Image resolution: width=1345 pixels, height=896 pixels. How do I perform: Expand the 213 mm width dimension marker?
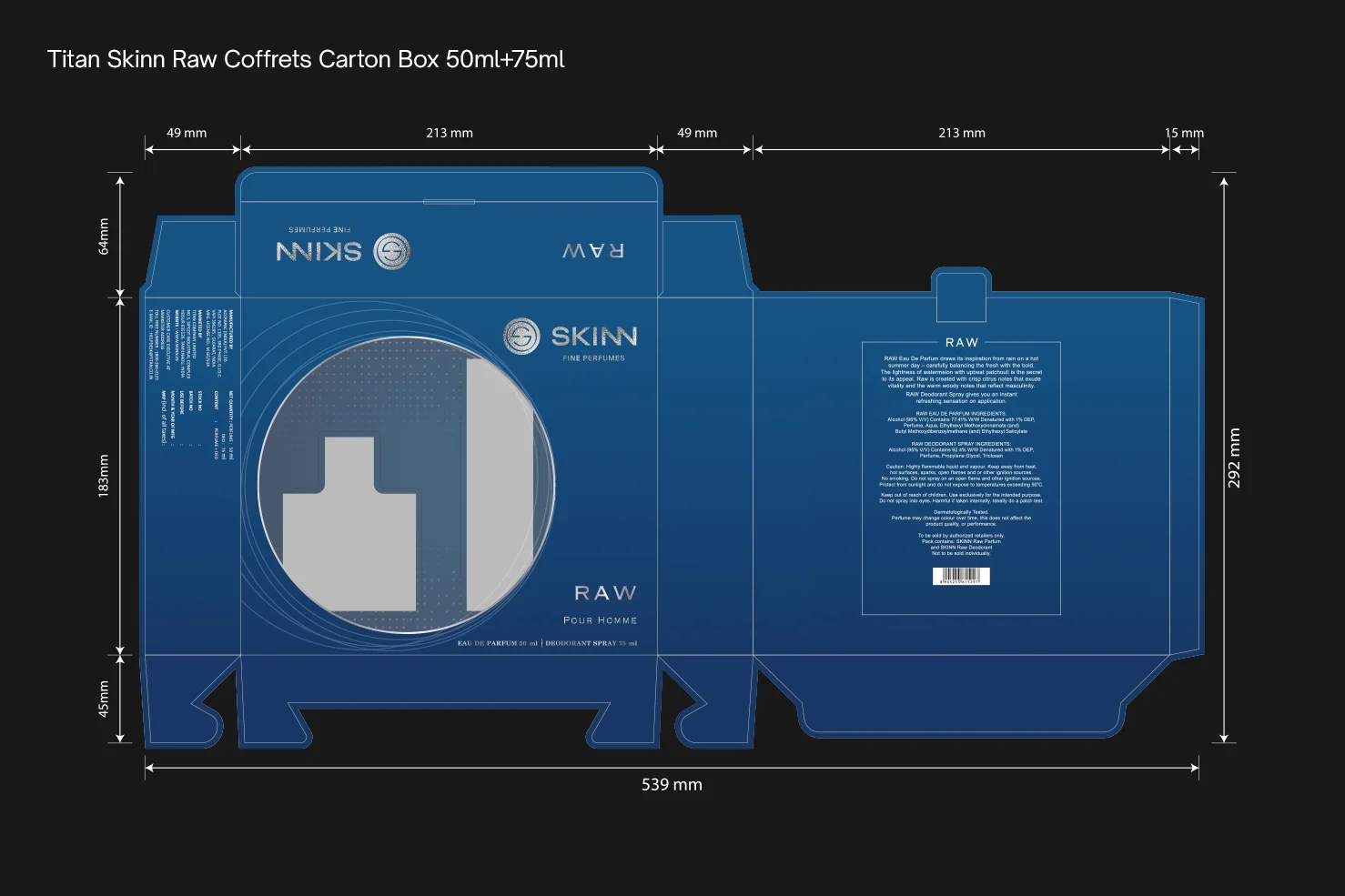(x=448, y=133)
